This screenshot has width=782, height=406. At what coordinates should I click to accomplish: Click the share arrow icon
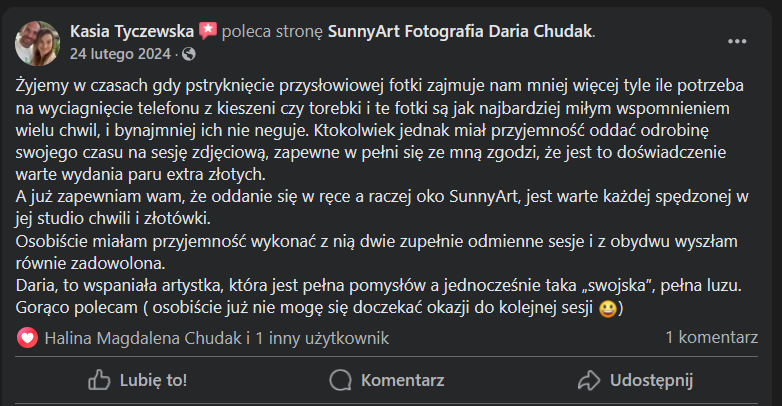pyautogui.click(x=589, y=380)
